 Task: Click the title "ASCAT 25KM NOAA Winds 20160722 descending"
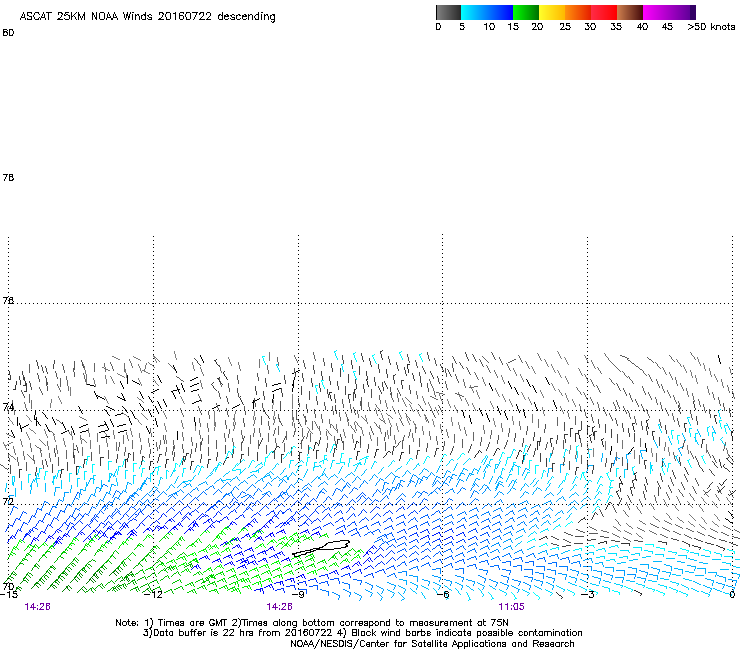point(148,17)
